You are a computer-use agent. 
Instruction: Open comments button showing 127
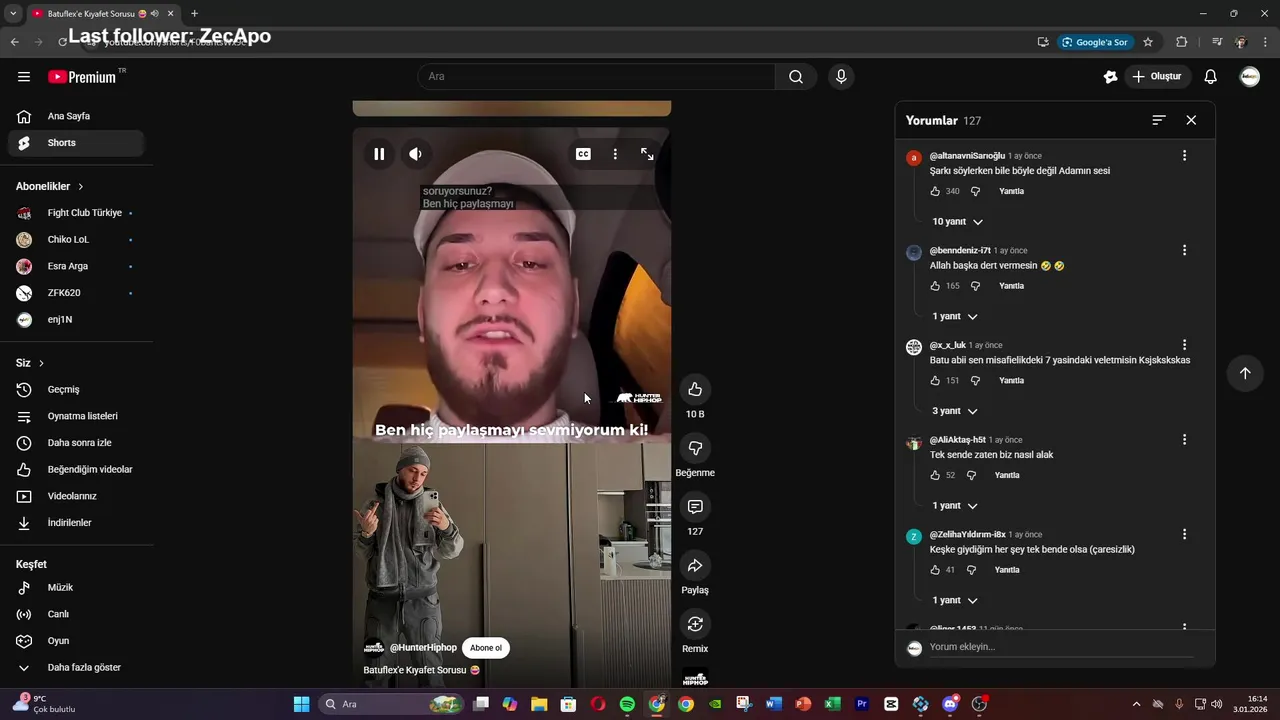(695, 507)
